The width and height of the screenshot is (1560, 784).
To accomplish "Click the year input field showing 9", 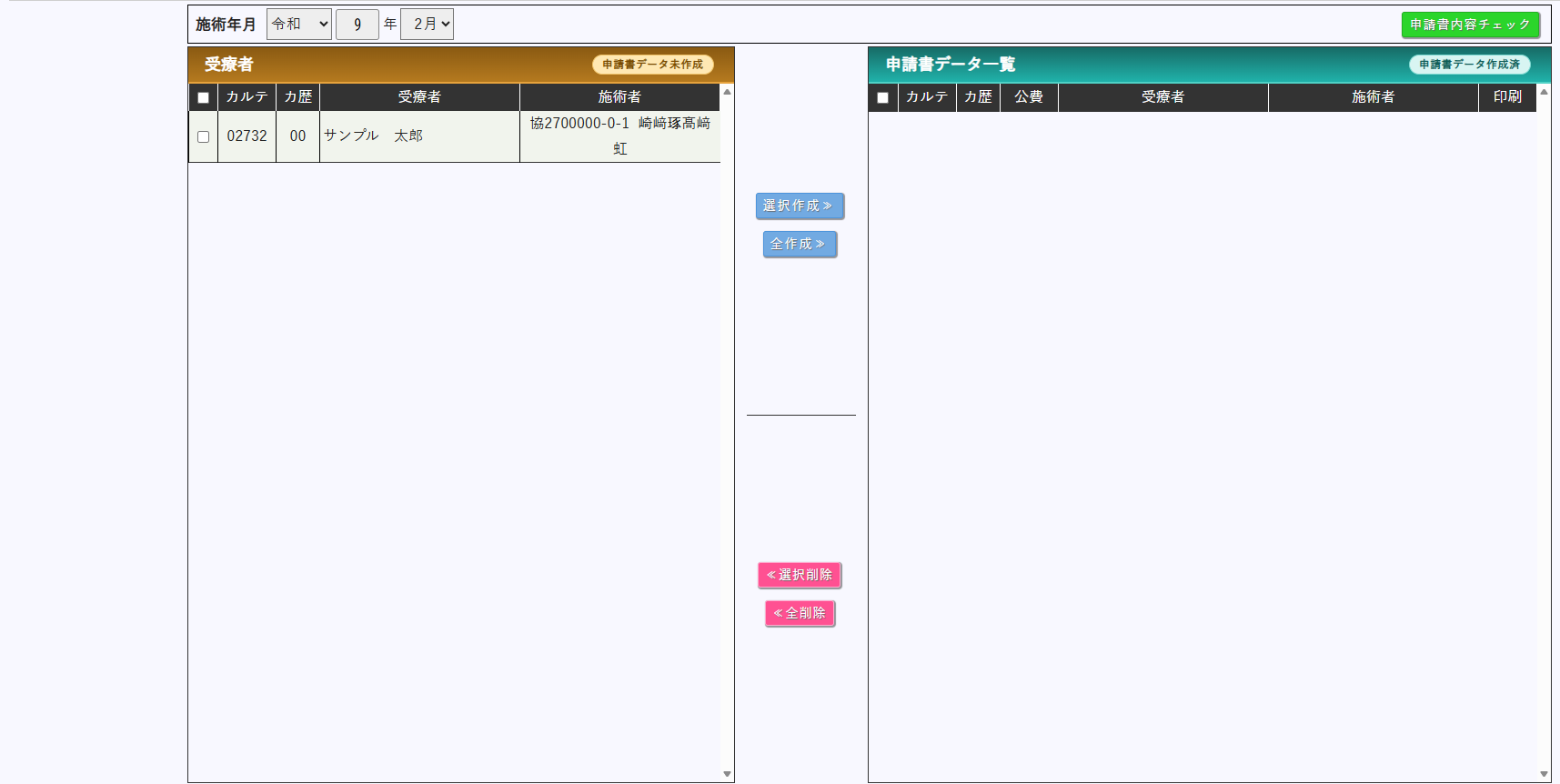I will click(x=357, y=25).
